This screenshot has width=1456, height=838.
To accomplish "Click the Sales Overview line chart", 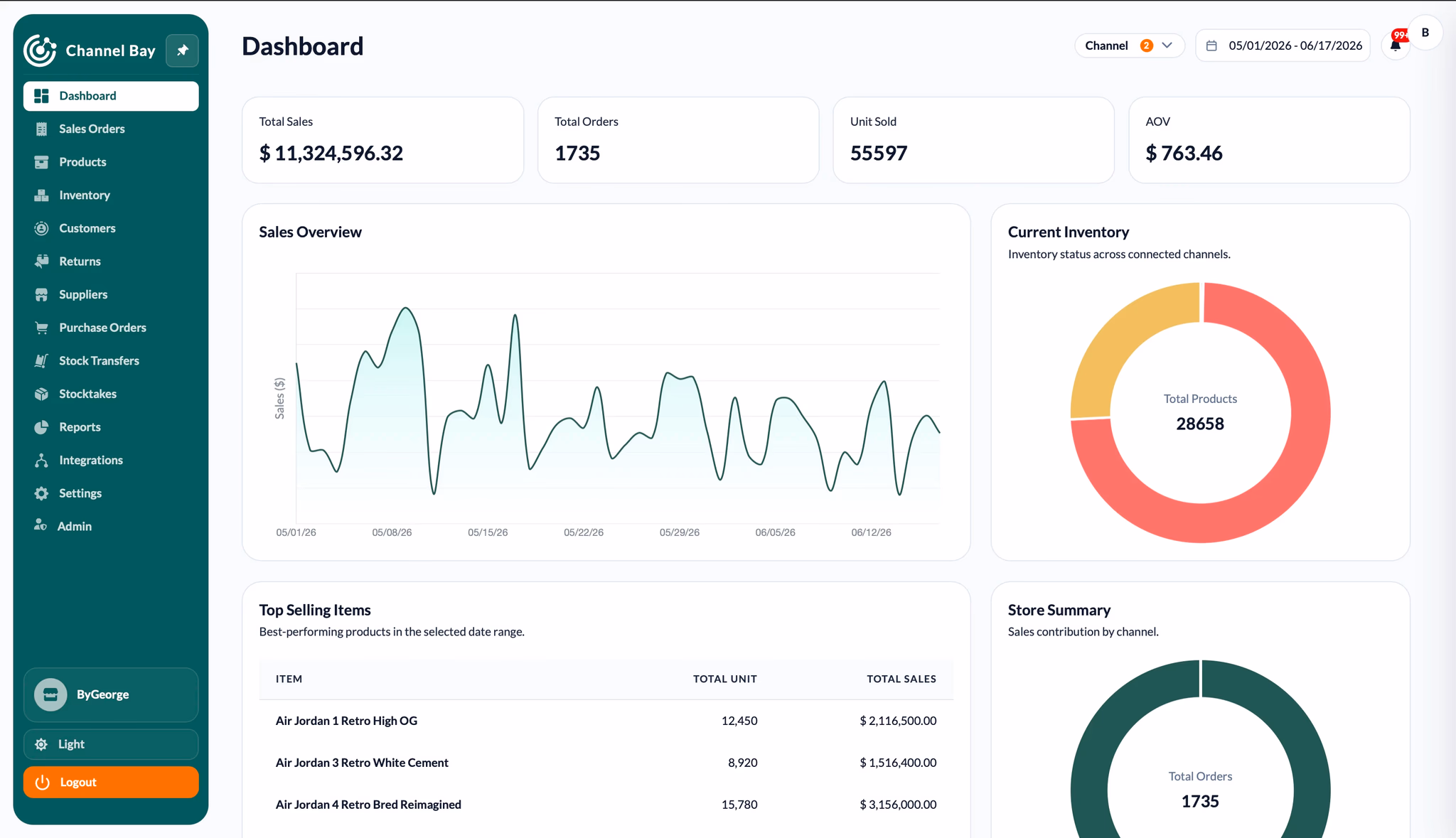I will pyautogui.click(x=618, y=398).
